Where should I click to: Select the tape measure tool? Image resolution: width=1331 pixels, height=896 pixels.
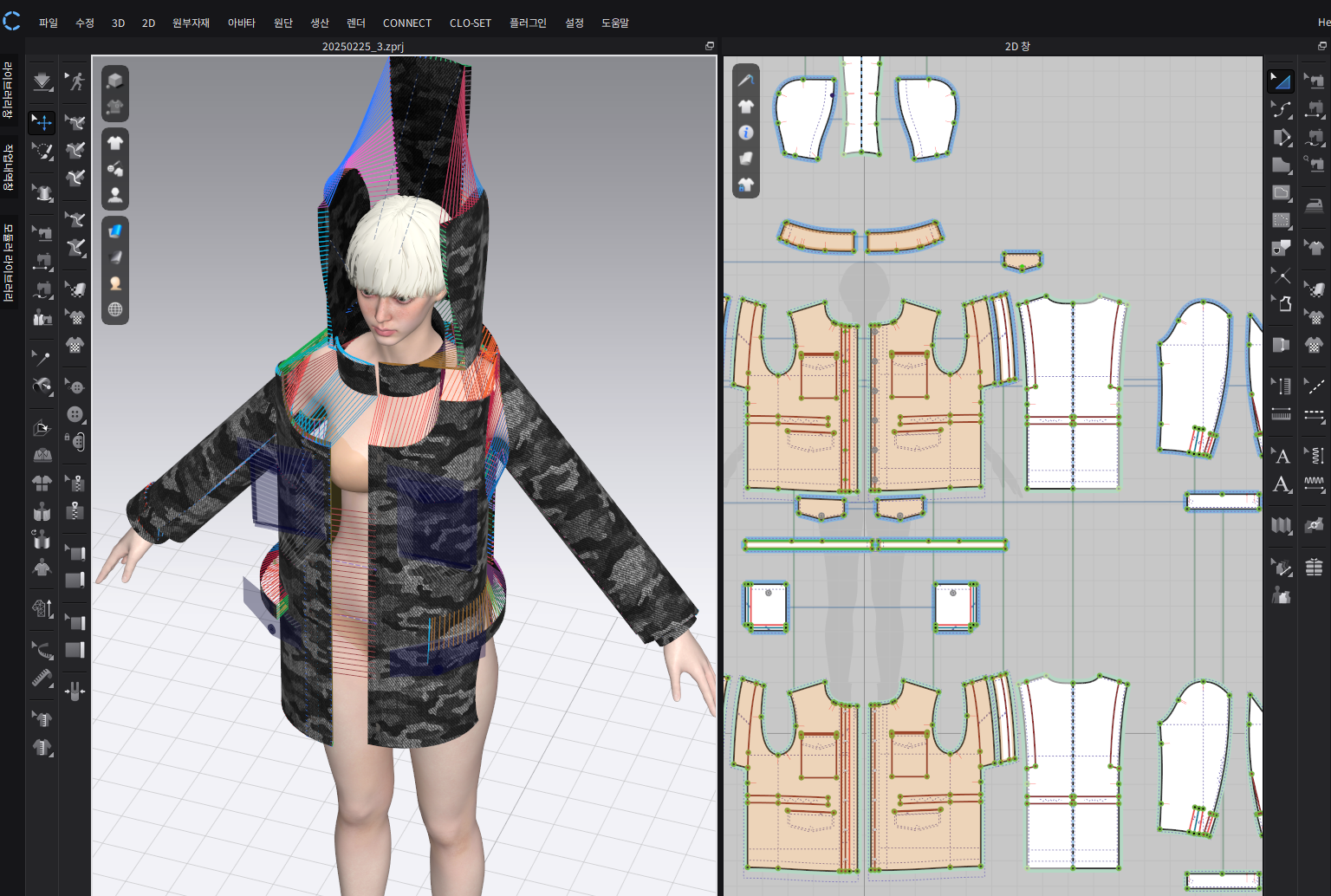(42, 678)
